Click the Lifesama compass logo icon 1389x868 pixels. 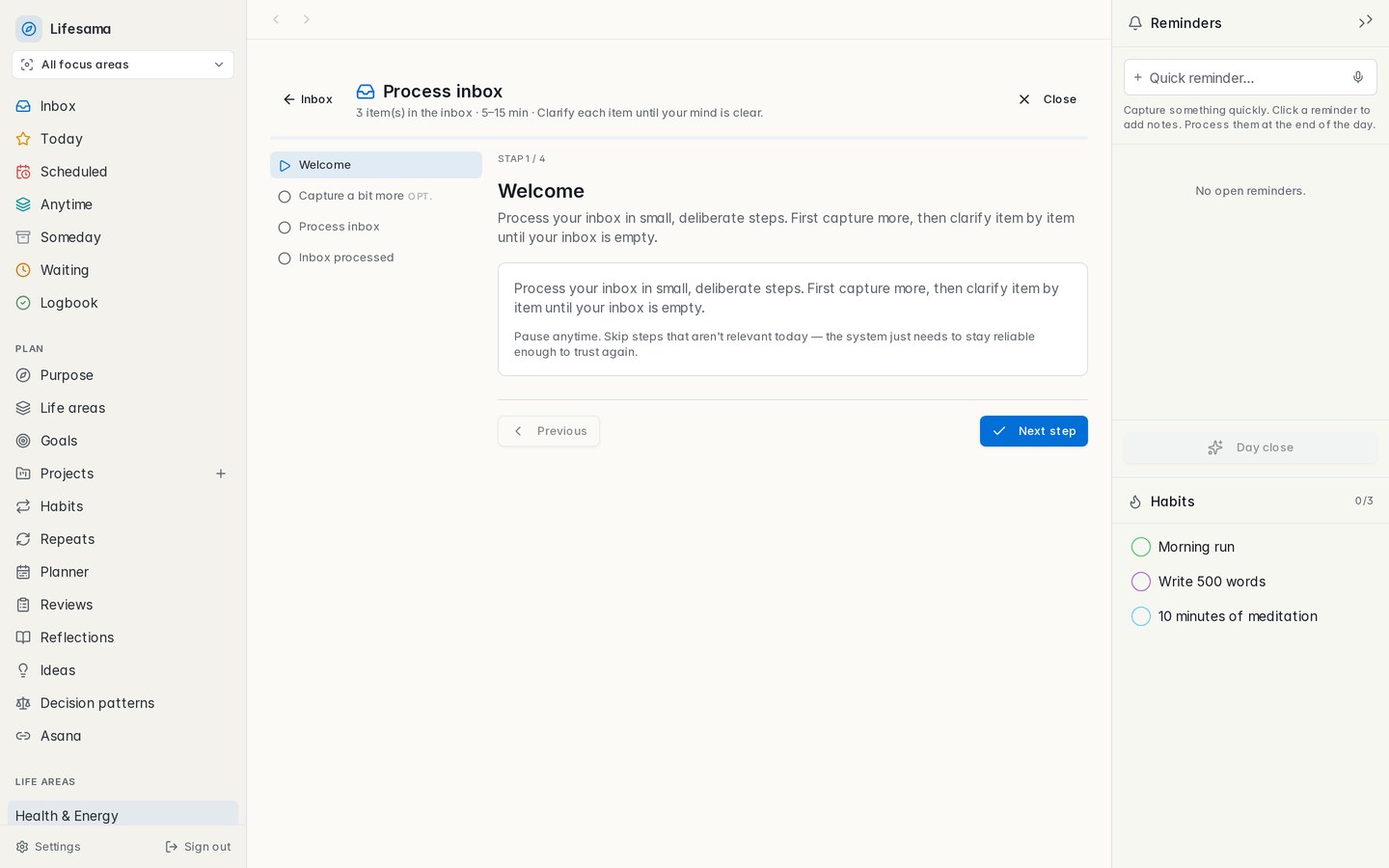coord(29,29)
